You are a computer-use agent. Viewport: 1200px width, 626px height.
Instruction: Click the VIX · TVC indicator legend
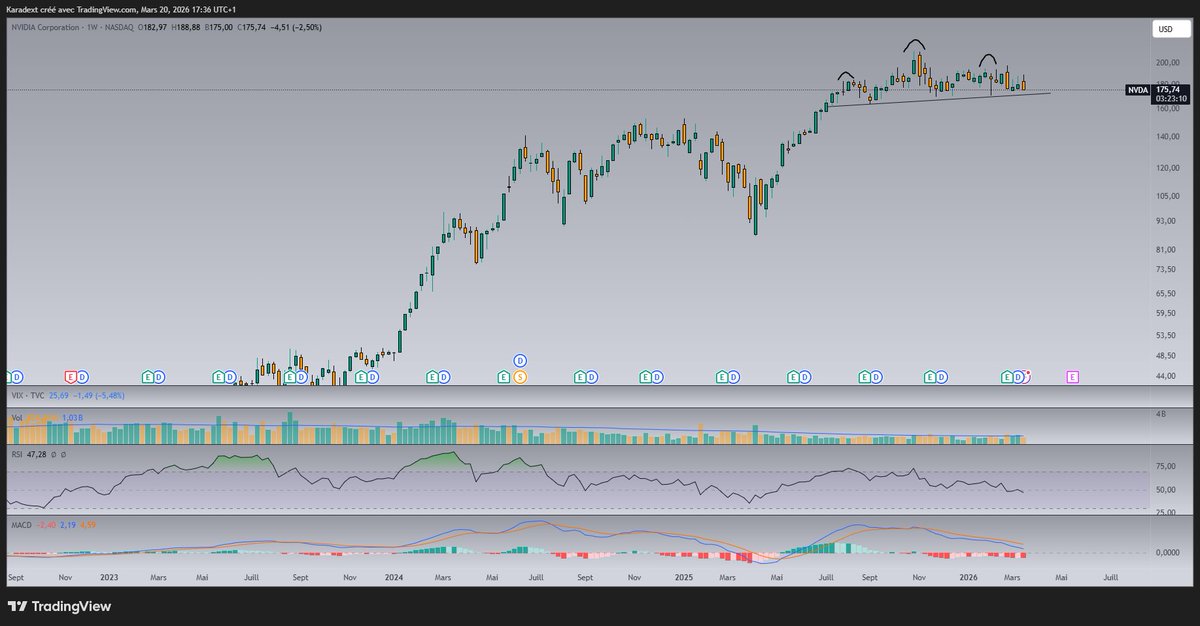pyautogui.click(x=27, y=396)
